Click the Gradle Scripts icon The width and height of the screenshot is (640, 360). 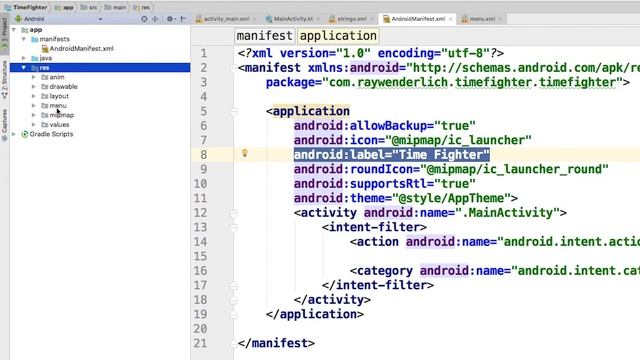(x=24, y=134)
